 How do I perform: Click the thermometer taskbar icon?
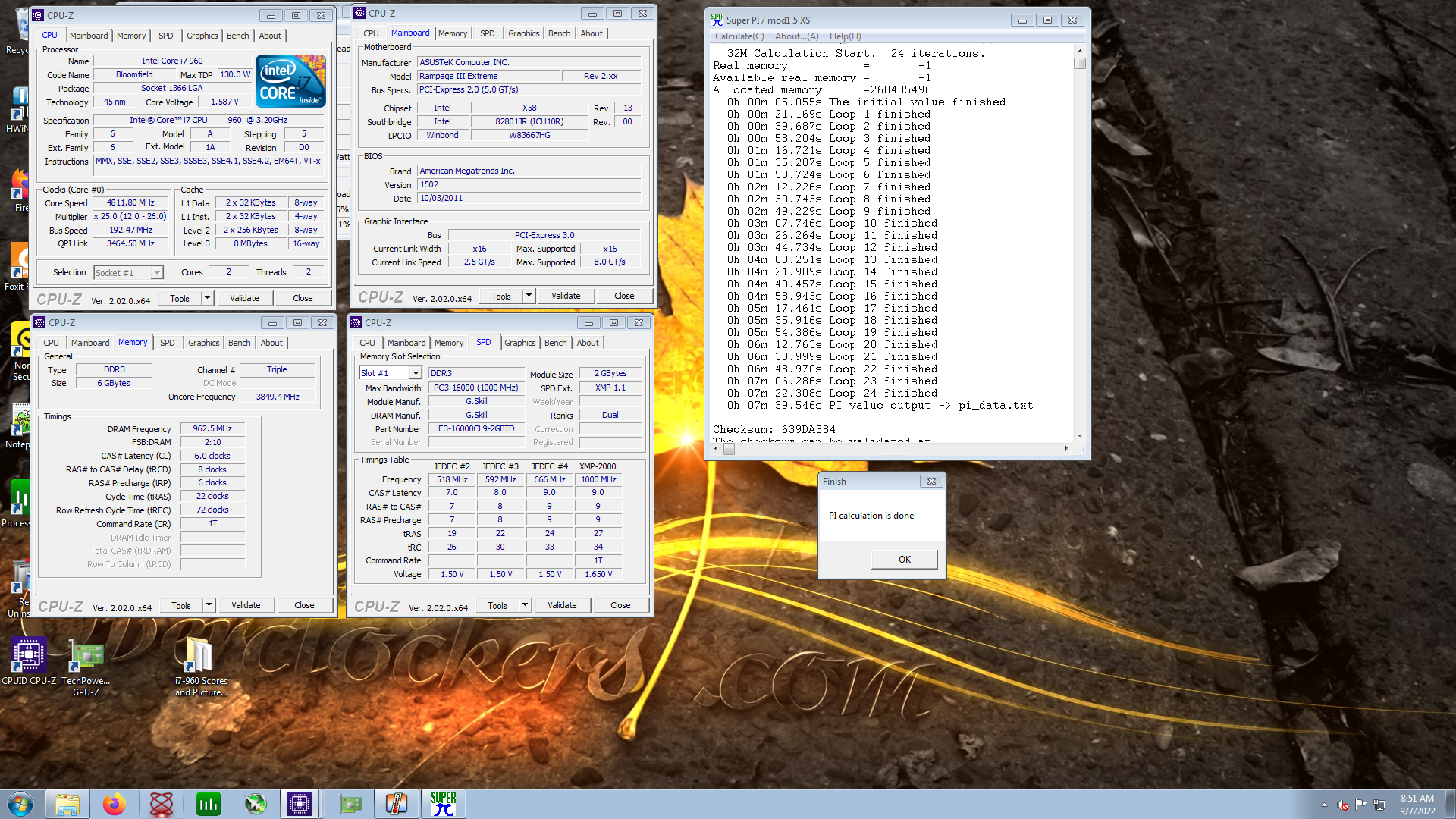[397, 804]
